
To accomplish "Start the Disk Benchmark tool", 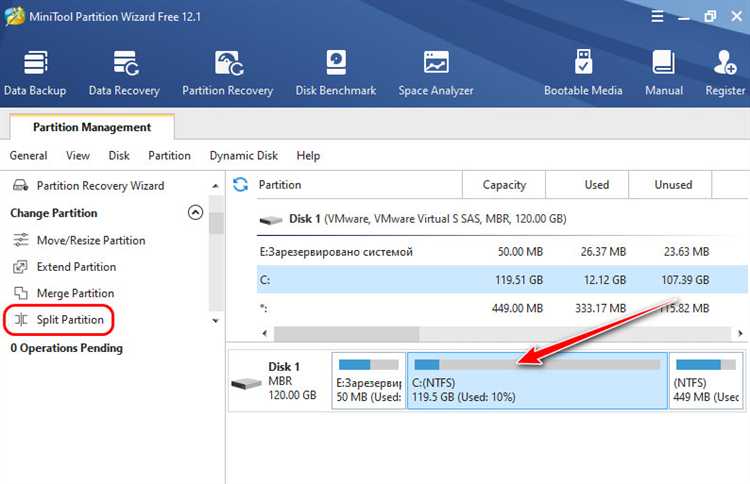I will click(x=336, y=72).
